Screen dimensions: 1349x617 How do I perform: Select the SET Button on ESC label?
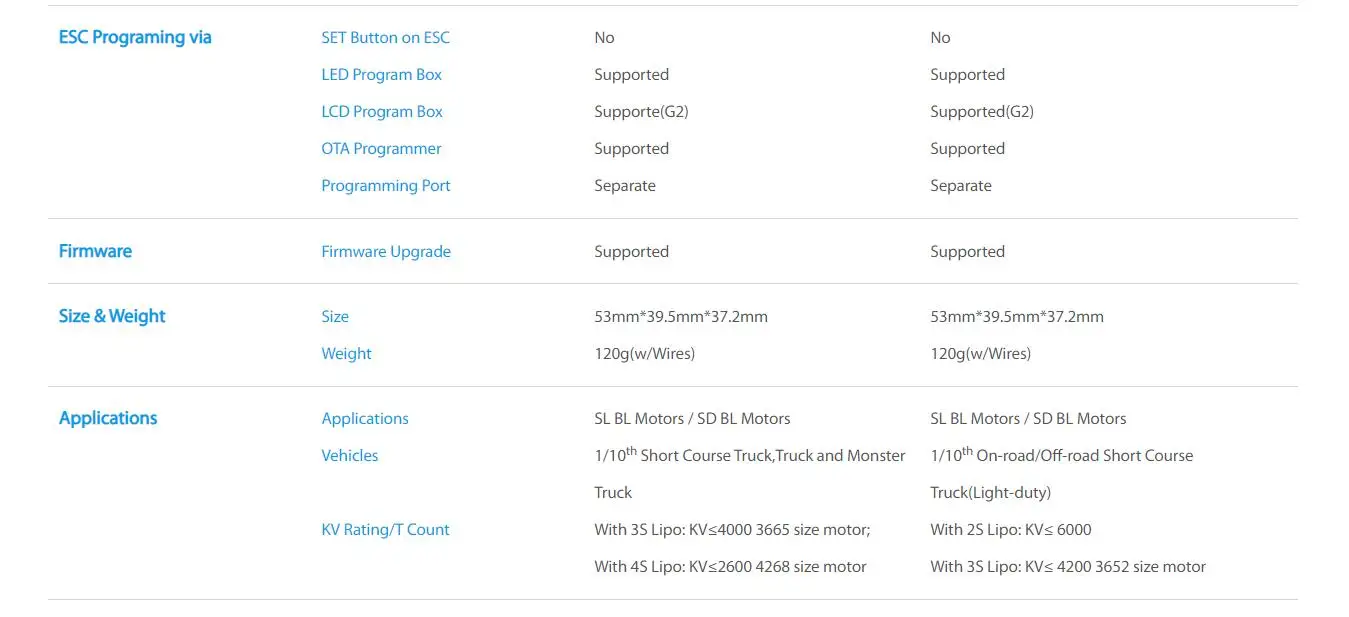coord(385,38)
